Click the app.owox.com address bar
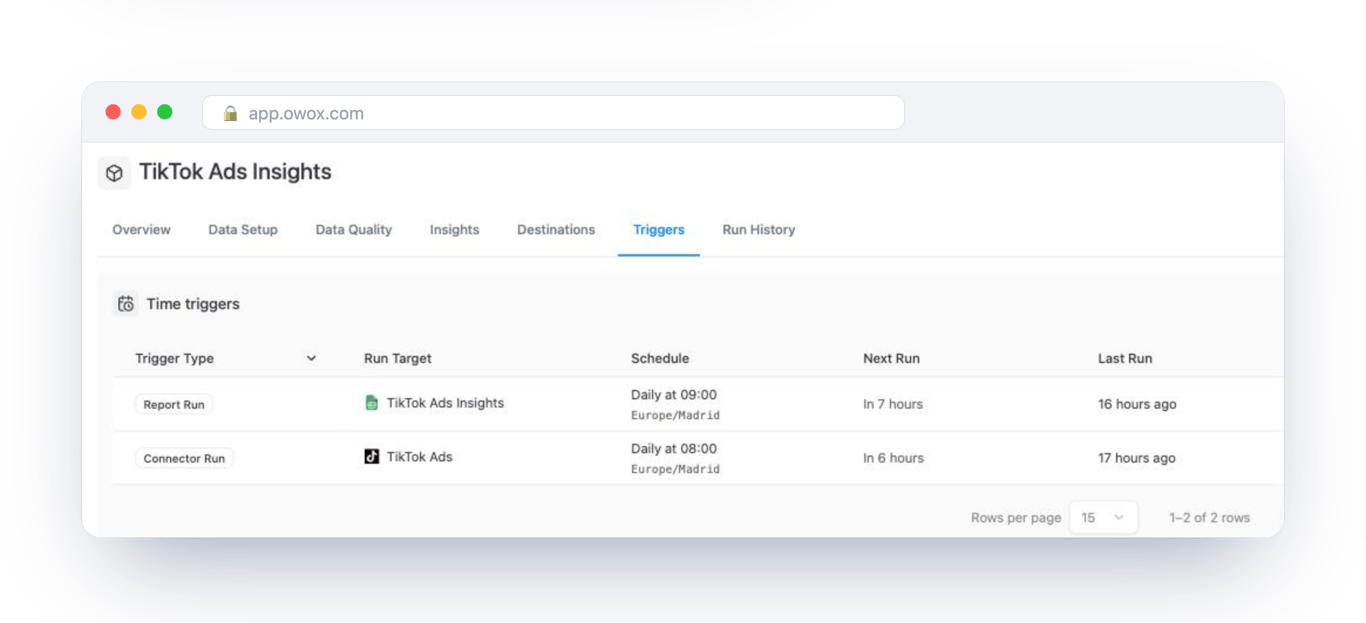 553,113
